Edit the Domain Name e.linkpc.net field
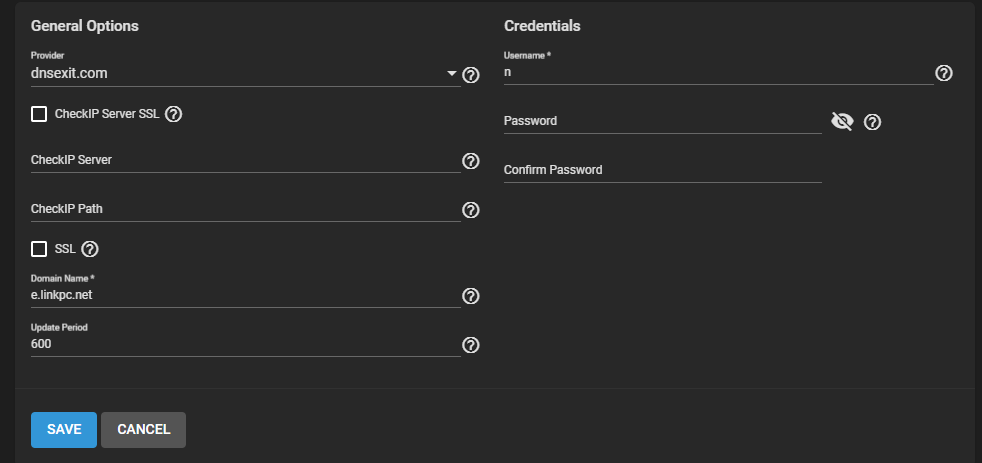Image resolution: width=982 pixels, height=463 pixels. (x=246, y=295)
